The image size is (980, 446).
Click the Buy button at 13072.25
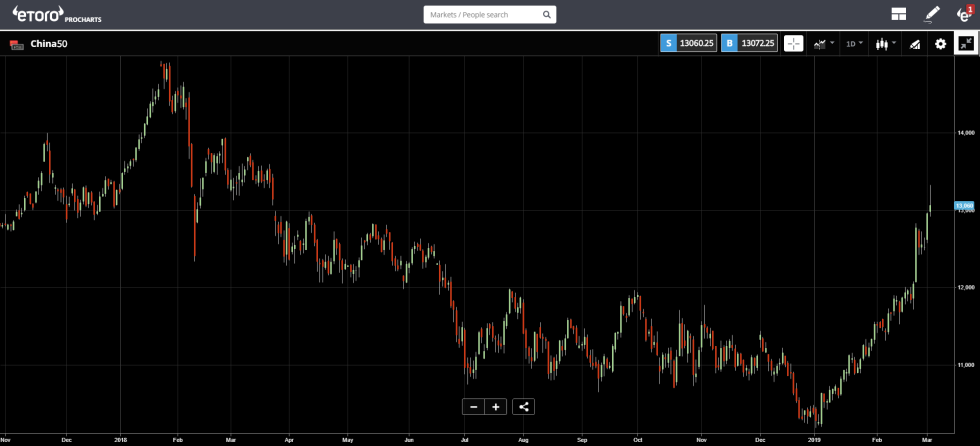pyautogui.click(x=749, y=44)
